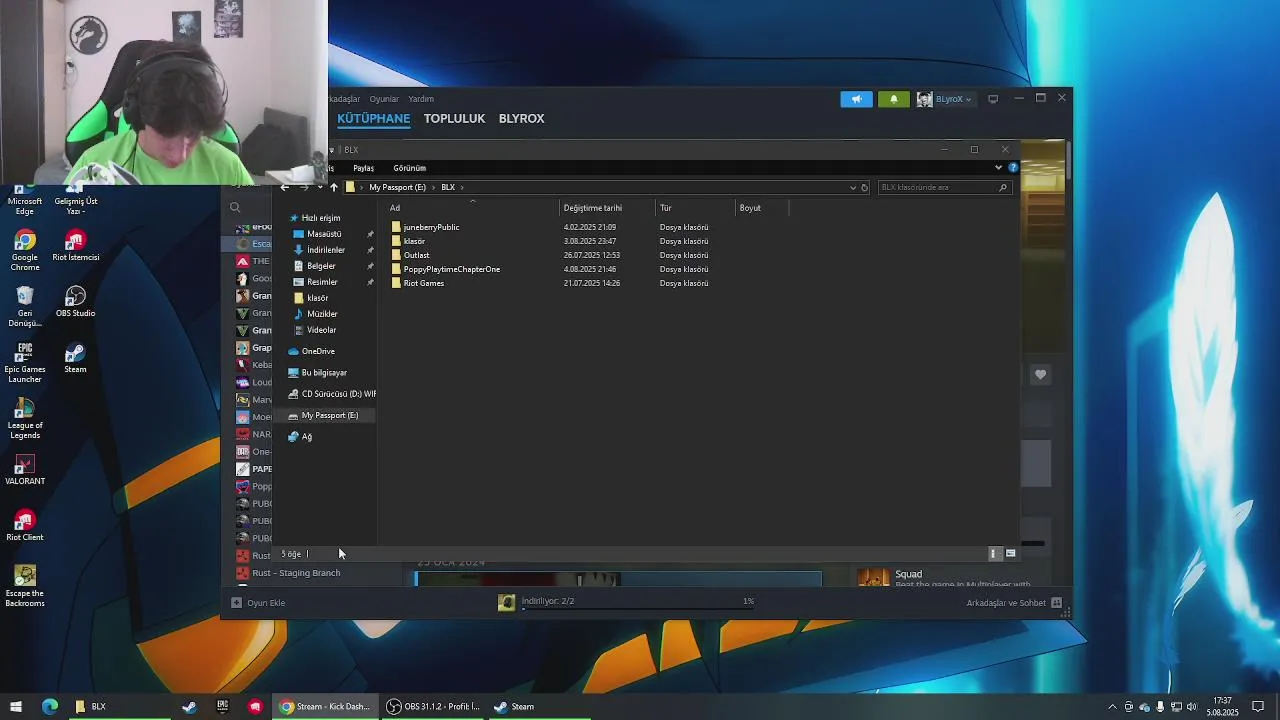1280x720 pixels.
Task: Select Rust - Staging Branch in Steam library
Action: pos(296,573)
